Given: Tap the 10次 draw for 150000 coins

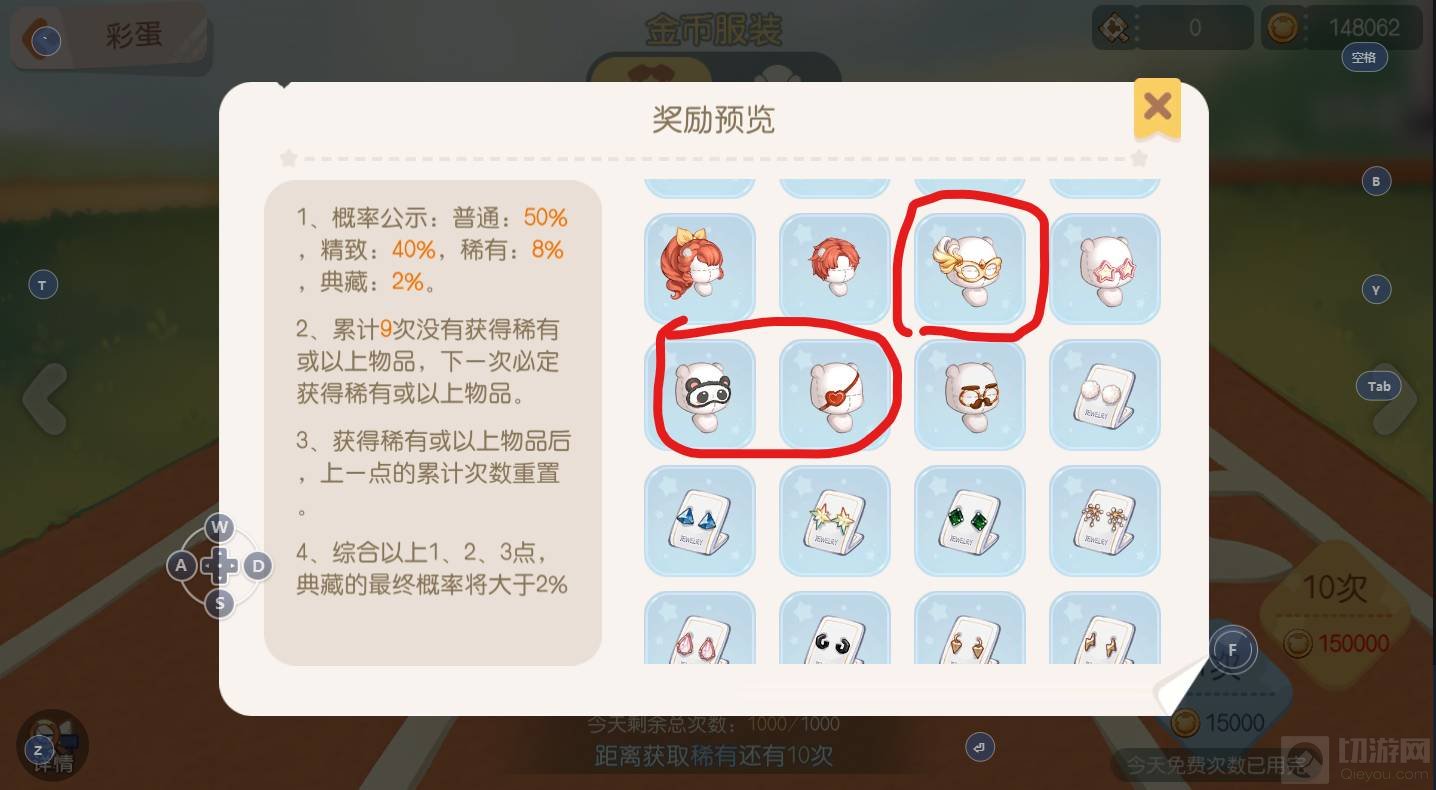Looking at the screenshot, I should click(1335, 613).
